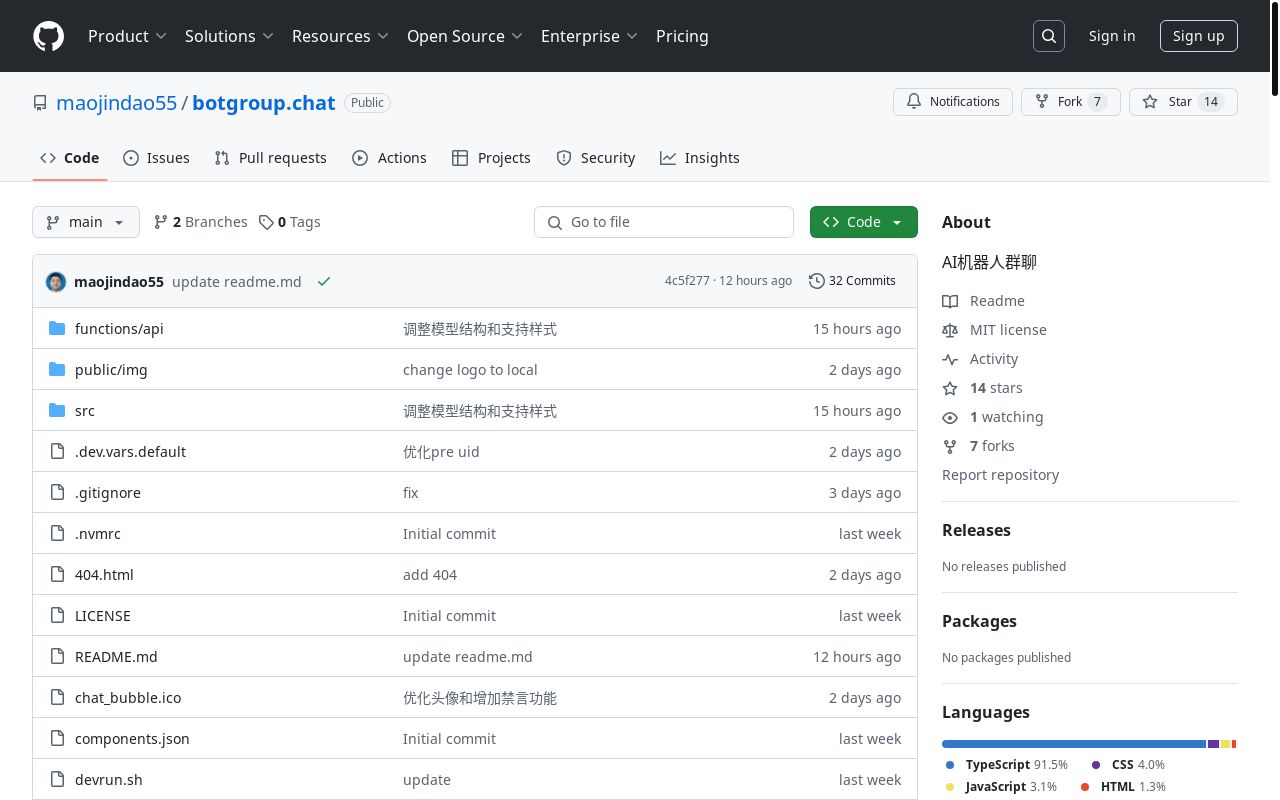Open the main branch selector
Image resolution: width=1280 pixels, height=800 pixels.
click(85, 222)
